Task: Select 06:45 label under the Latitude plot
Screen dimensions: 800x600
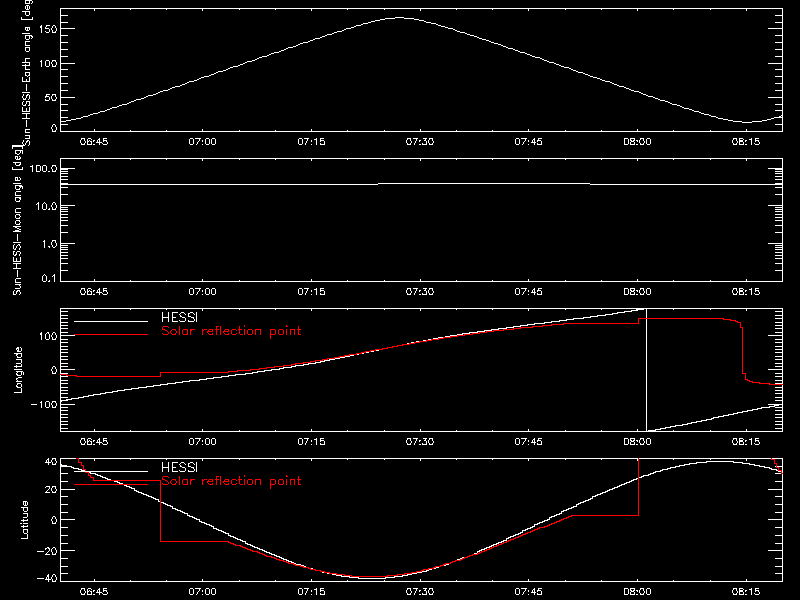Action: pyautogui.click(x=94, y=592)
